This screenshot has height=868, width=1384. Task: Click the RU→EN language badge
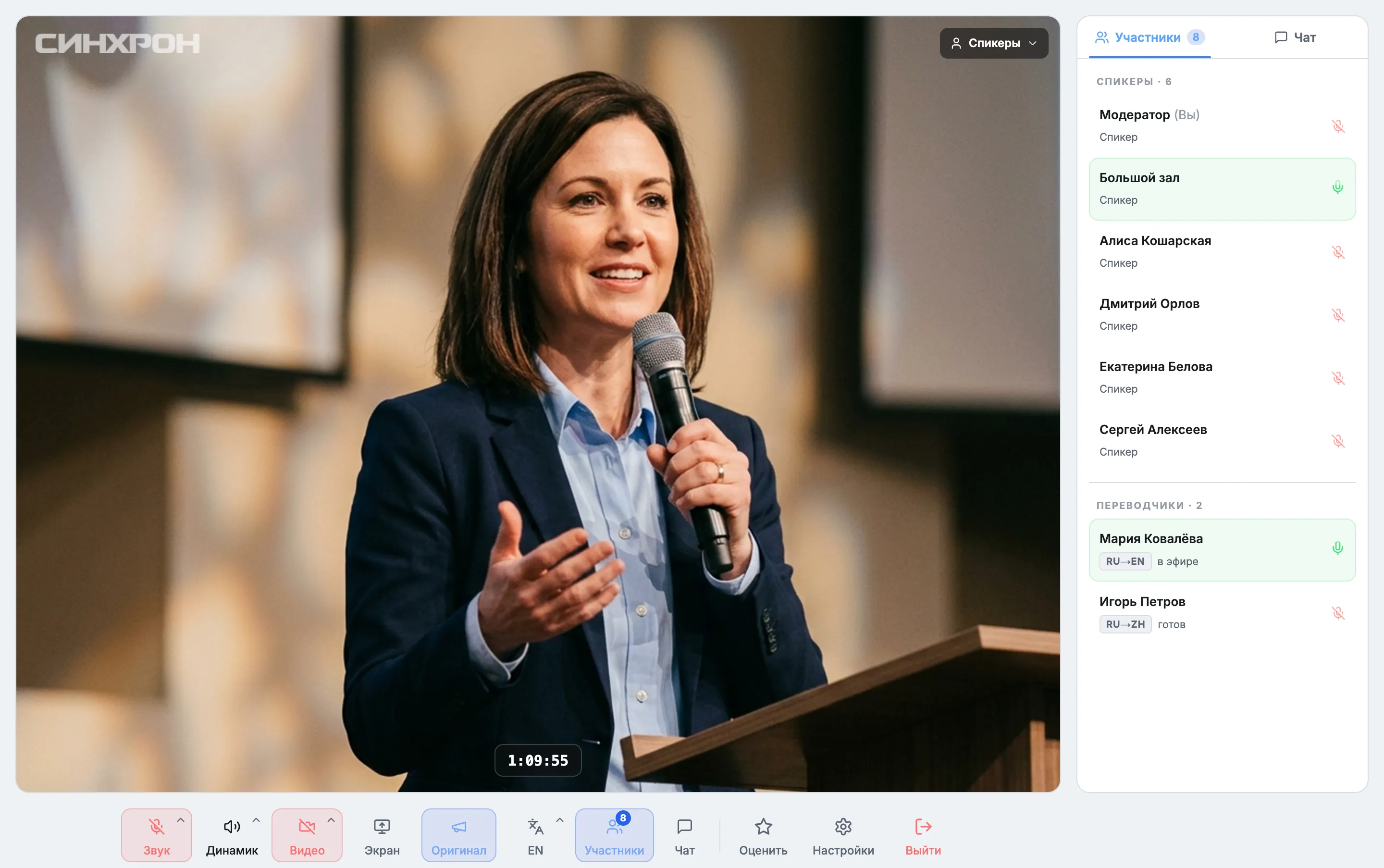click(1125, 561)
